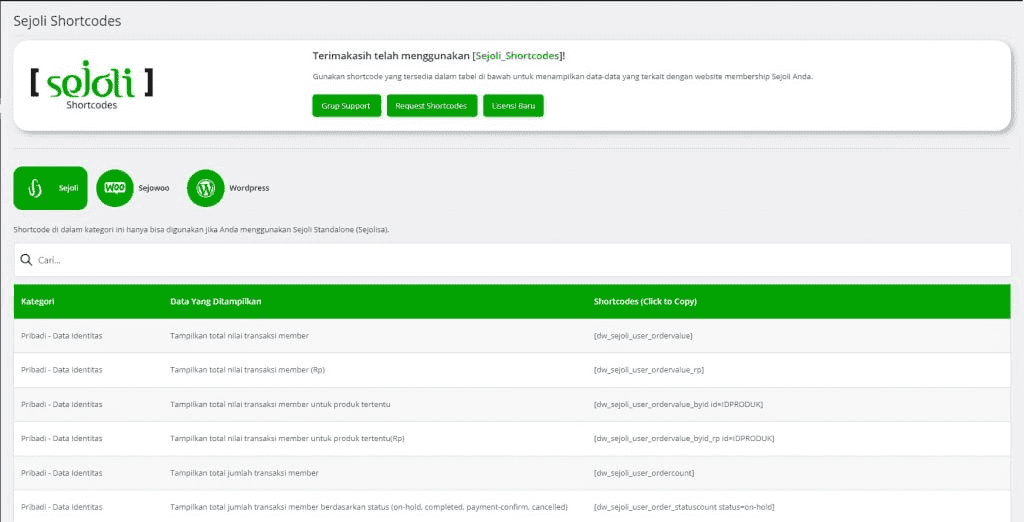Screen dimensions: 1024x522
Task: Open the Wordpress logo icon tab
Action: click(206, 188)
